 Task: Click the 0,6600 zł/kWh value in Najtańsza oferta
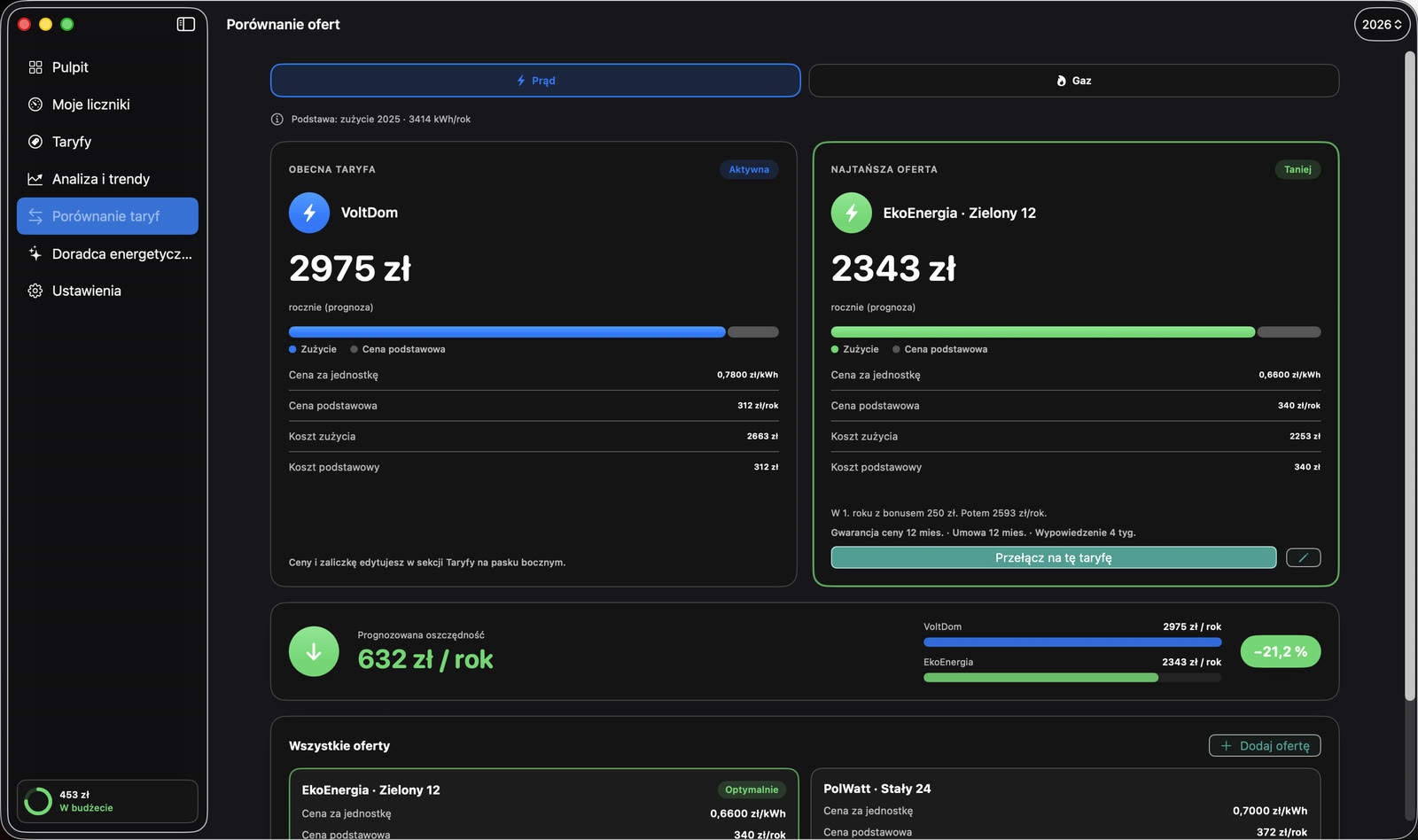coord(1289,375)
